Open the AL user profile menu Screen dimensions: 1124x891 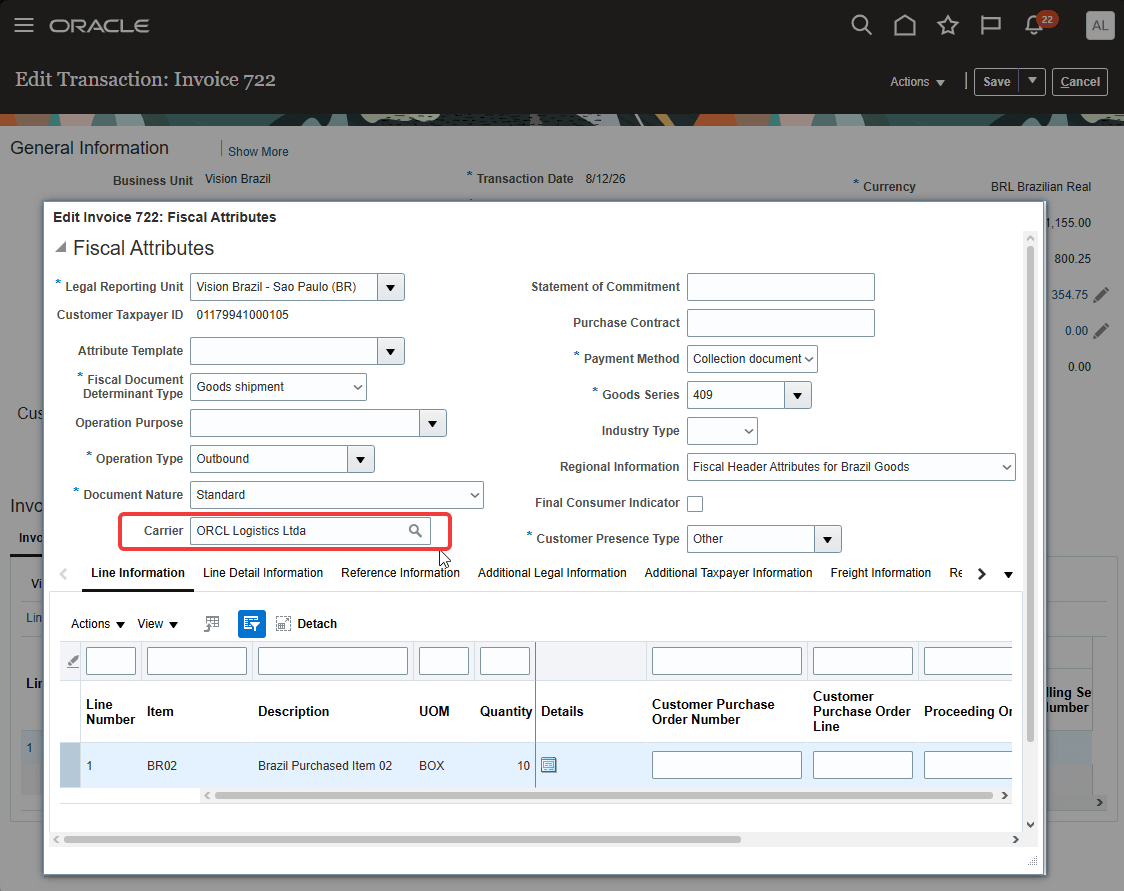(1100, 25)
